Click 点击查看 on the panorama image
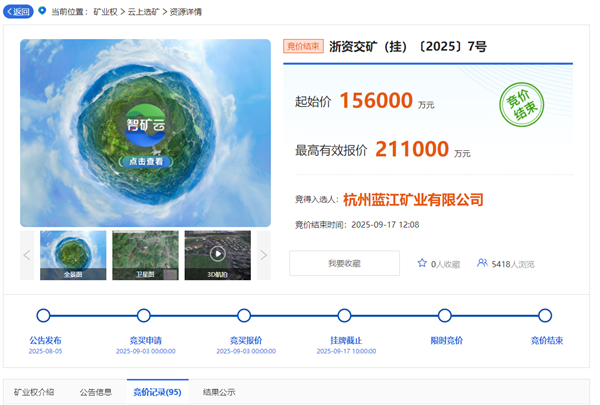 [x=145, y=161]
